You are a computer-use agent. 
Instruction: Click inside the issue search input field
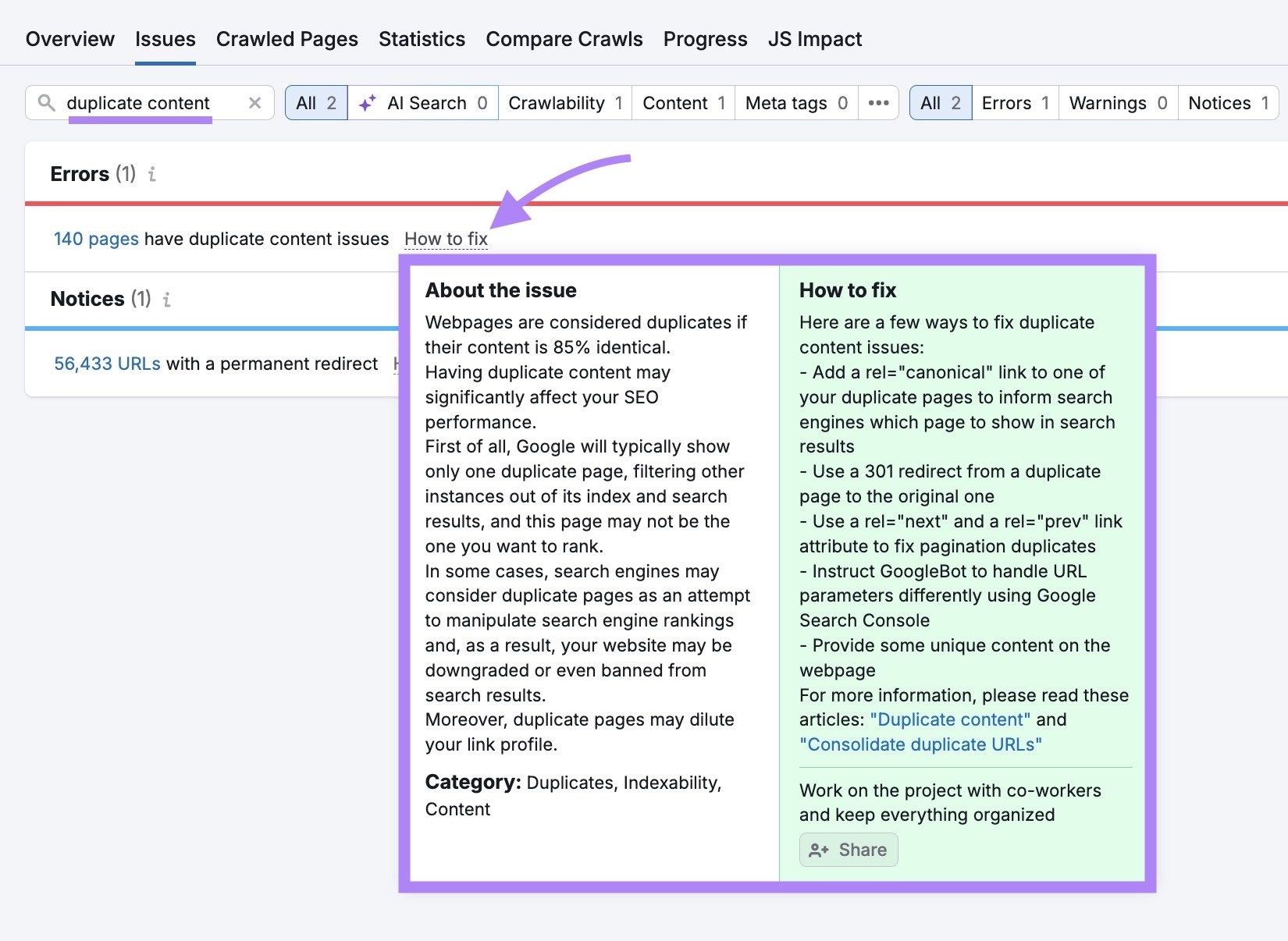141,102
